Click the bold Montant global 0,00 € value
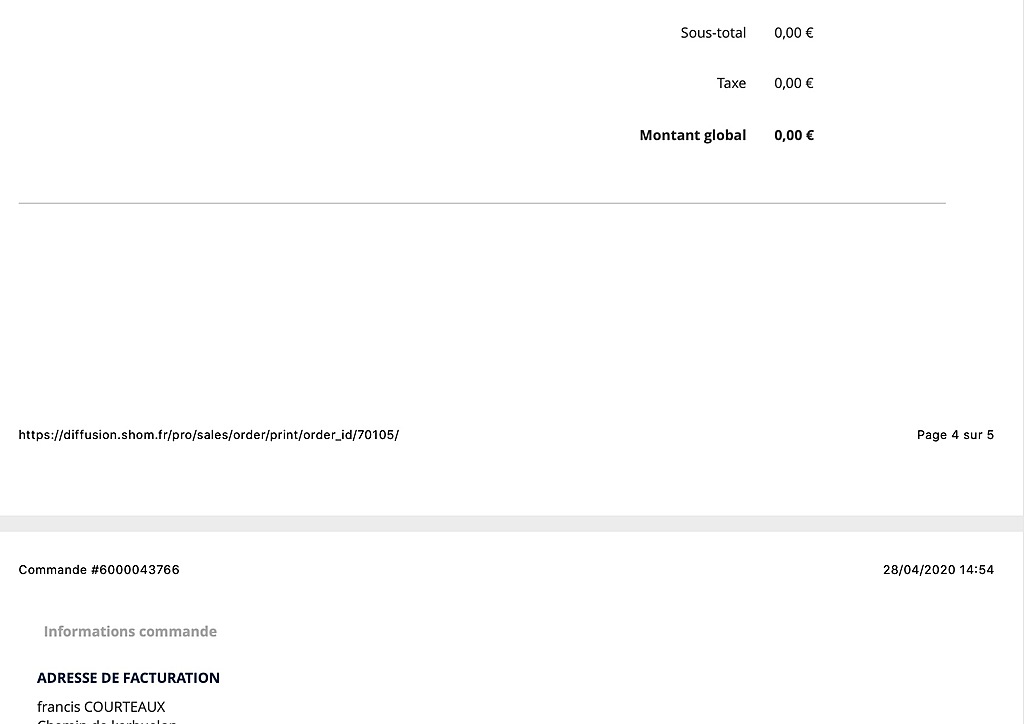The width and height of the screenshot is (1024, 724). (794, 135)
